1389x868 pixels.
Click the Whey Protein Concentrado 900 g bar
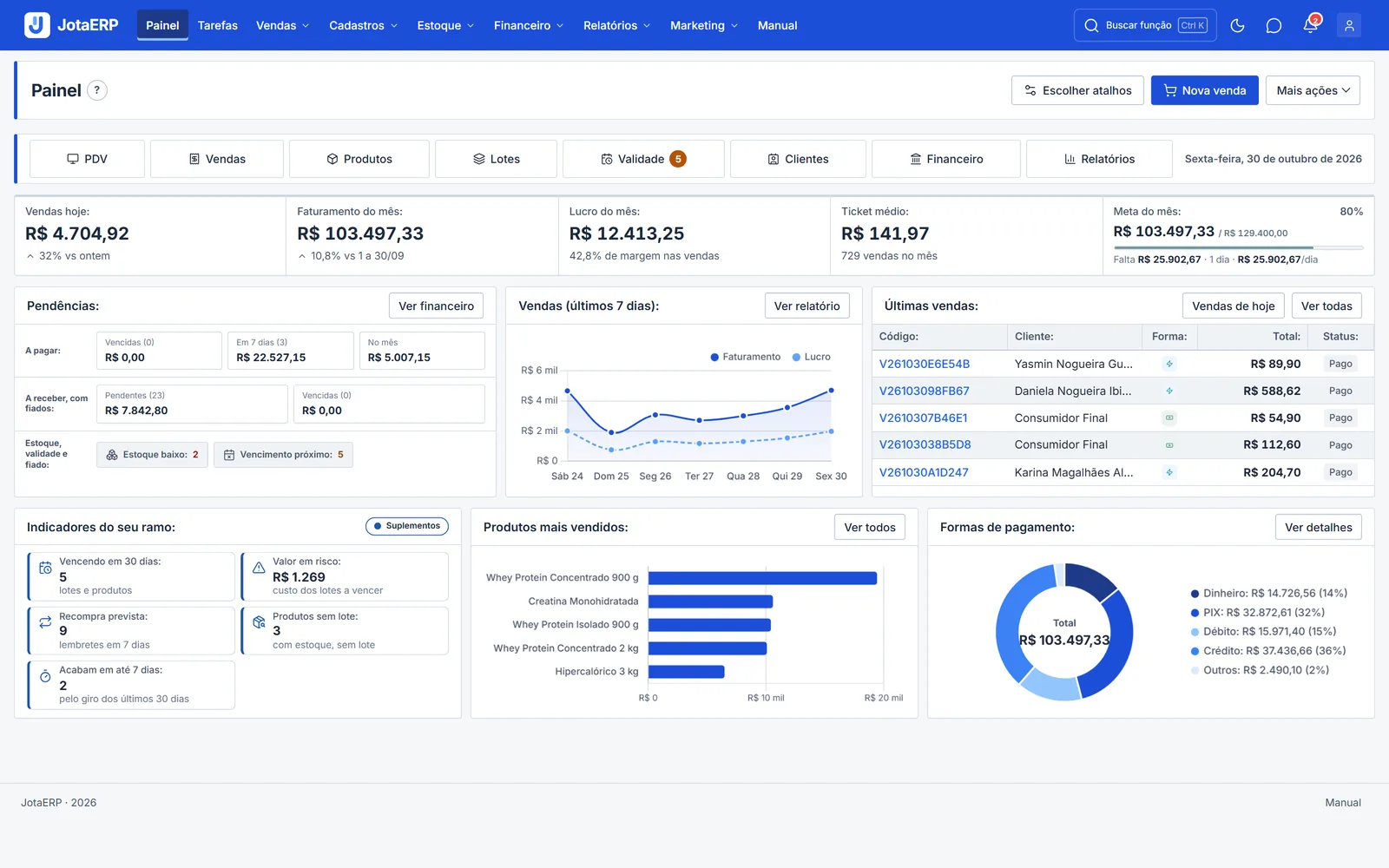[763, 578]
